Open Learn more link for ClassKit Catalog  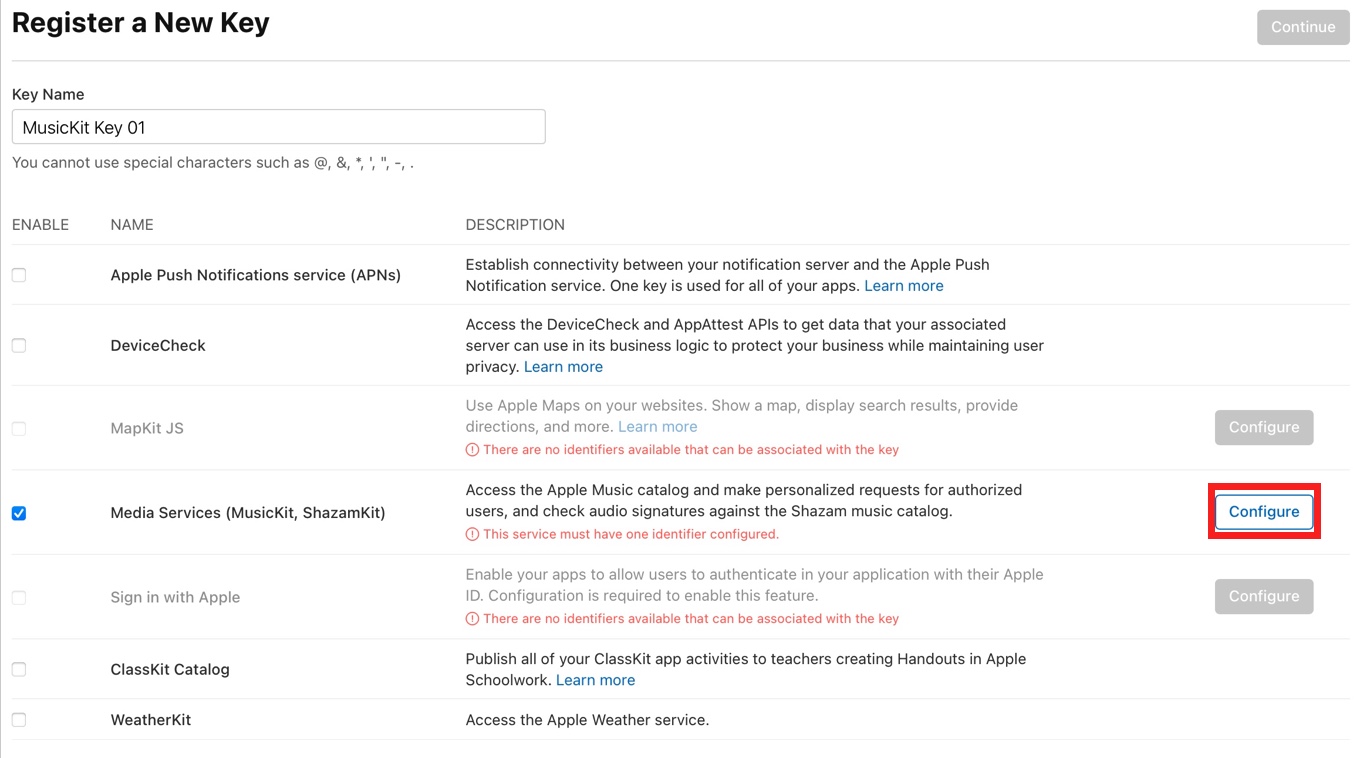pos(595,680)
